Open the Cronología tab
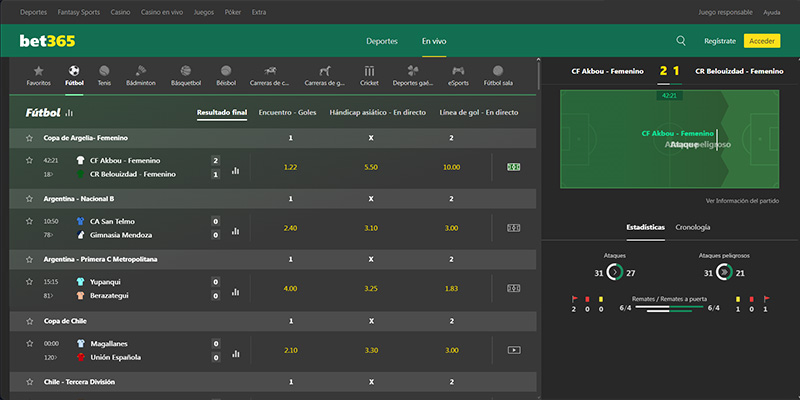 pyautogui.click(x=692, y=227)
